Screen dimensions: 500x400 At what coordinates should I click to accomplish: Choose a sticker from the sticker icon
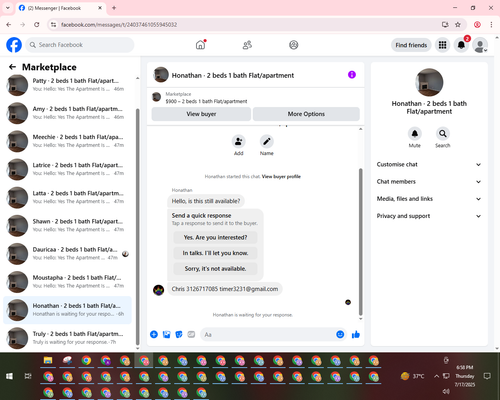179,334
